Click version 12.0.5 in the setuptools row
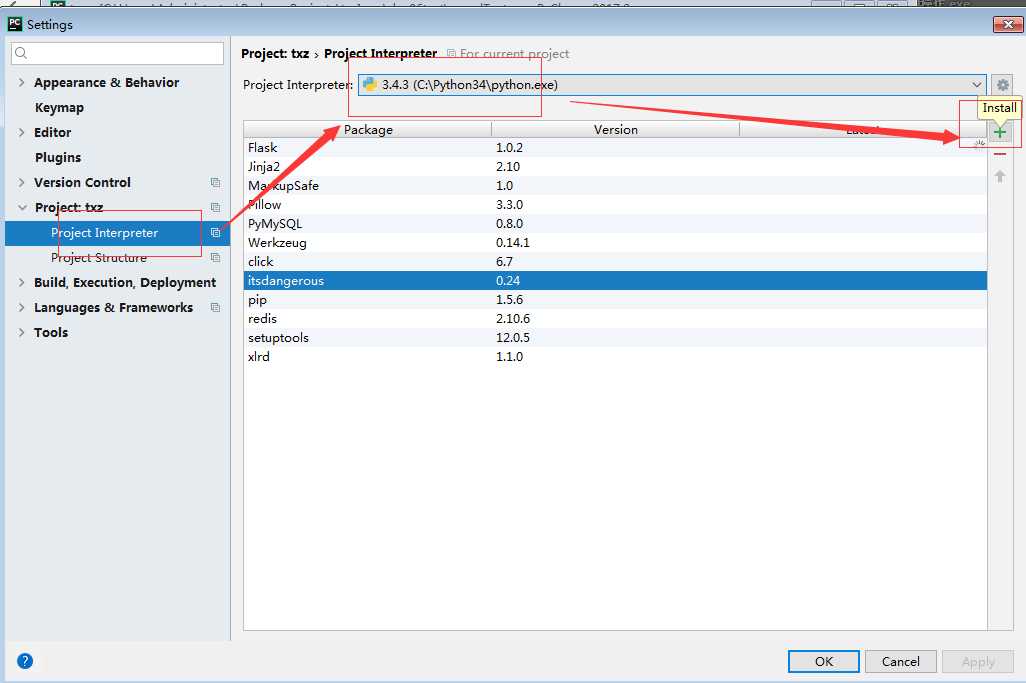Image resolution: width=1026 pixels, height=683 pixels. coord(513,338)
